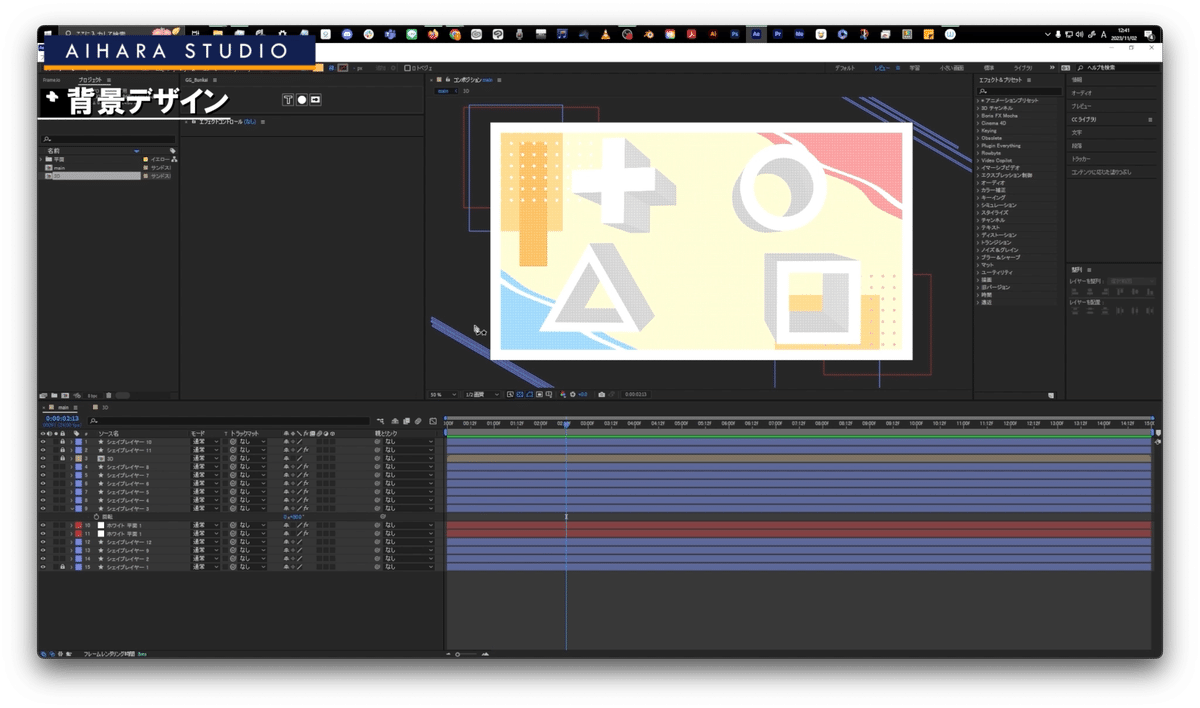Click the new folder icon in project panel

point(54,395)
